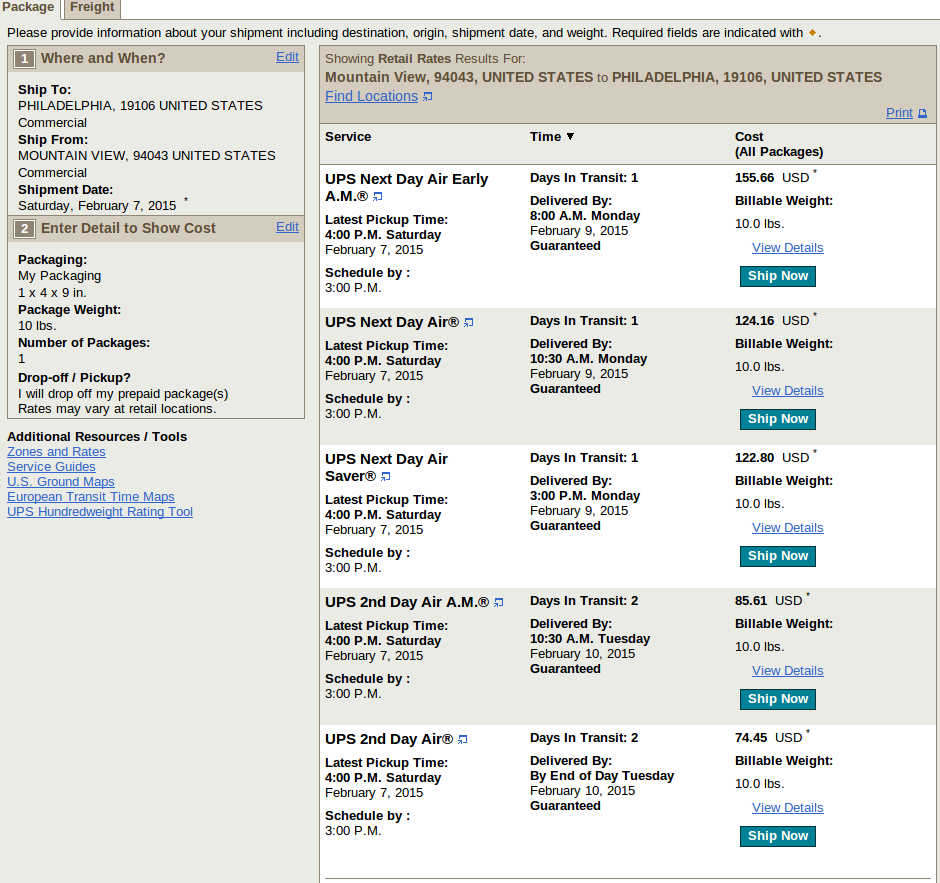Click the 124.16 USD cost
The image size is (940, 883).
click(772, 321)
